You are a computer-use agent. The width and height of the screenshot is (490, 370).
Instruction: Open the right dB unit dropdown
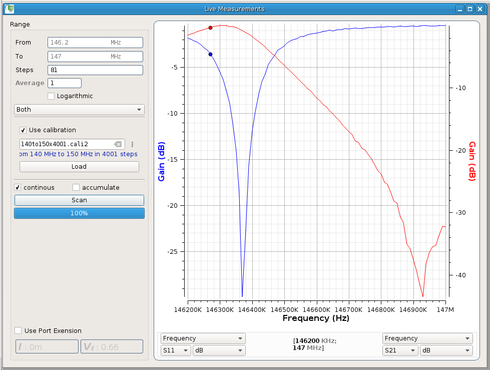tap(446, 350)
